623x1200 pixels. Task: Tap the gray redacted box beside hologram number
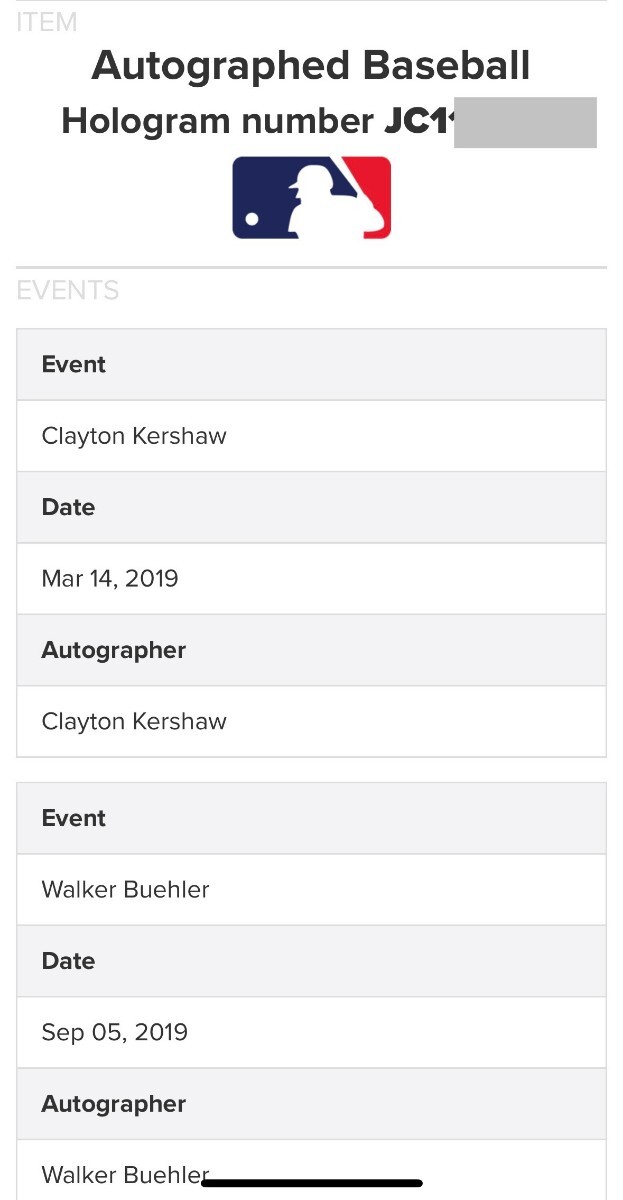pyautogui.click(x=525, y=122)
